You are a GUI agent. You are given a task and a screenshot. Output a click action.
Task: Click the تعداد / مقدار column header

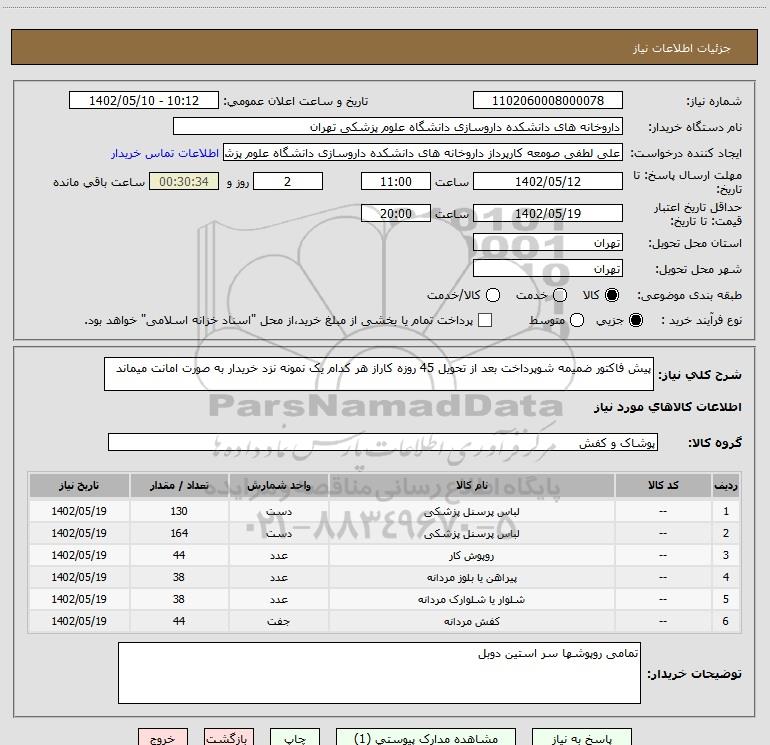pyautogui.click(x=179, y=485)
